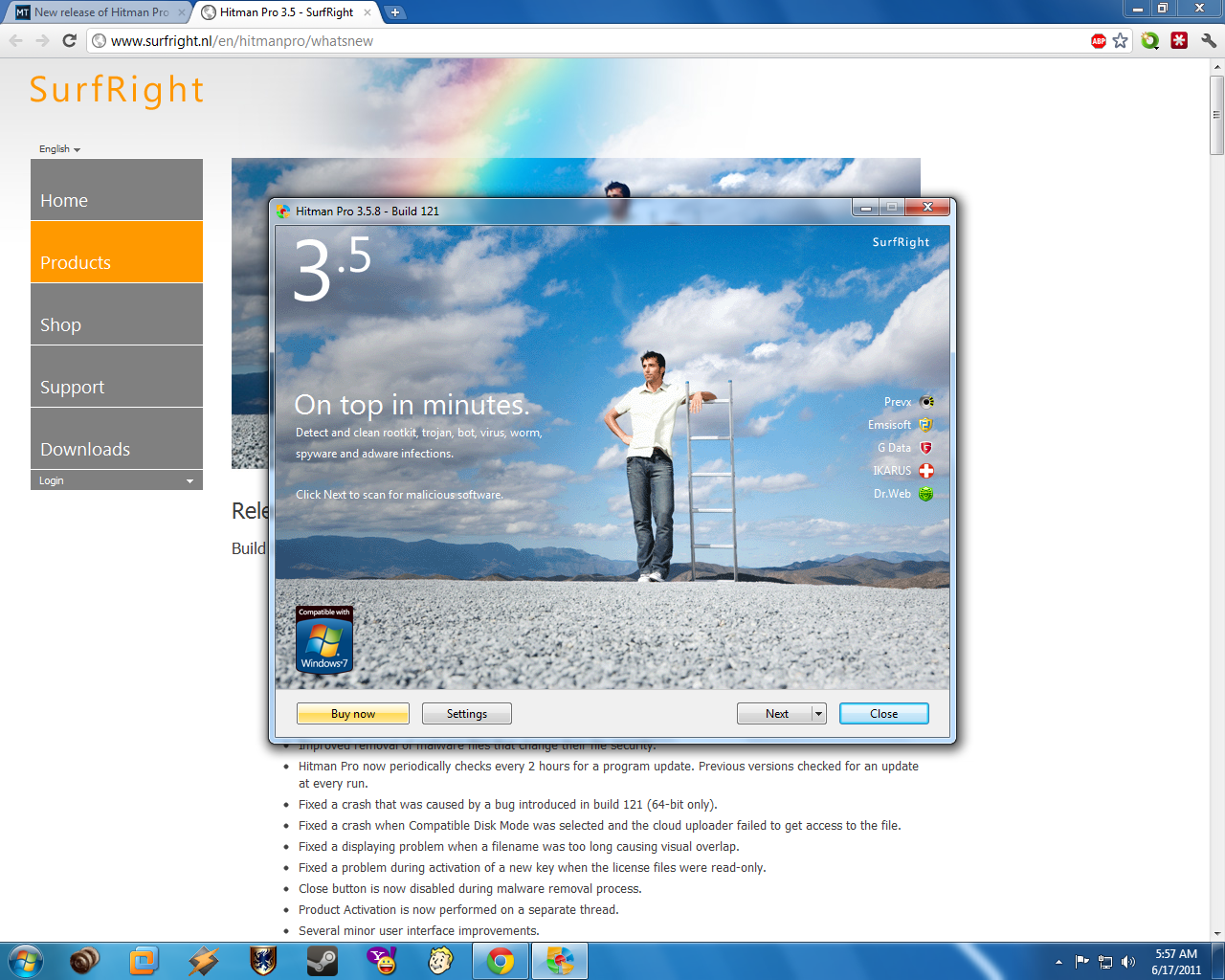1225x980 pixels.
Task: Open the brown round icon in taskbar
Action: pos(84,961)
